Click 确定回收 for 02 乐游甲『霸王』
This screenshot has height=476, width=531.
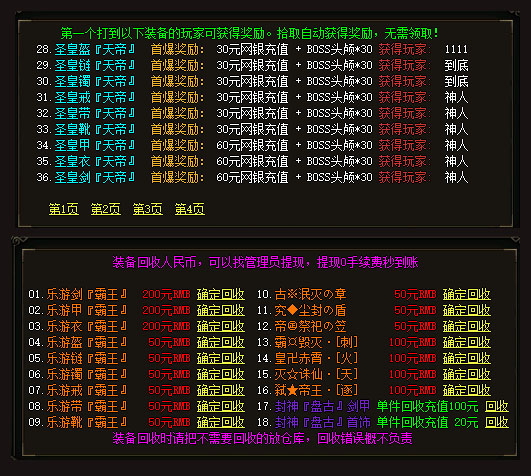(221, 310)
